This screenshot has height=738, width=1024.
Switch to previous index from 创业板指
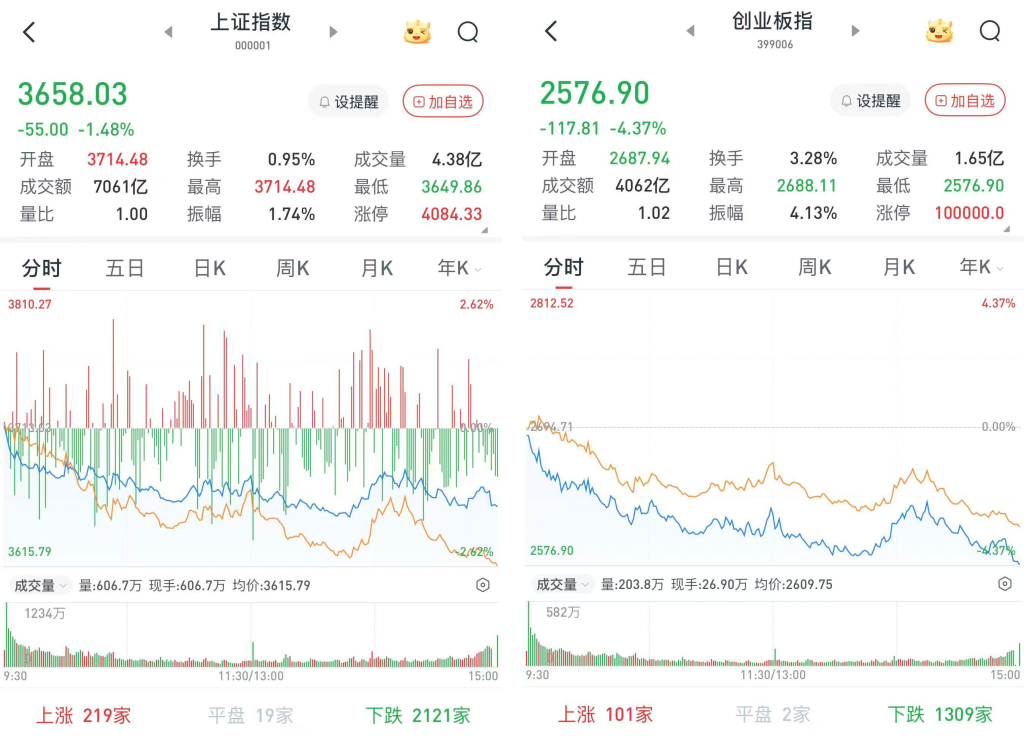point(690,31)
